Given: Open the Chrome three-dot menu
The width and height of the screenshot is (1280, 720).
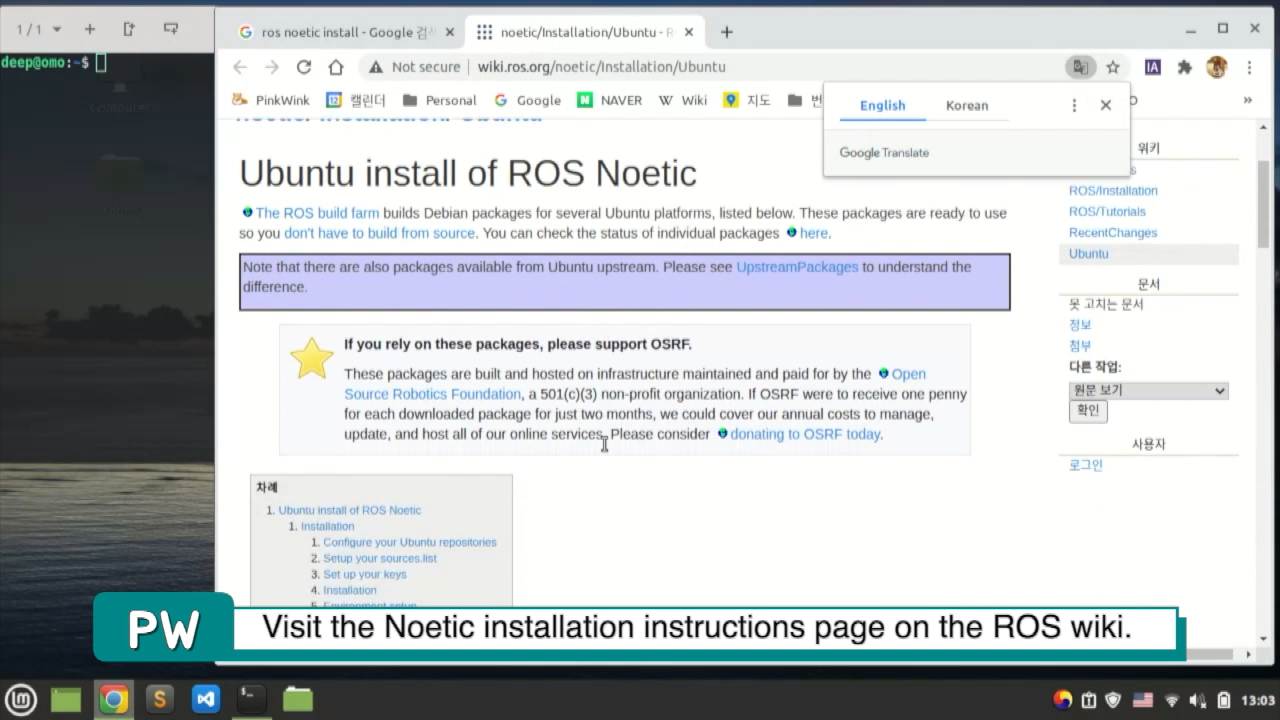Looking at the screenshot, I should 1249,67.
